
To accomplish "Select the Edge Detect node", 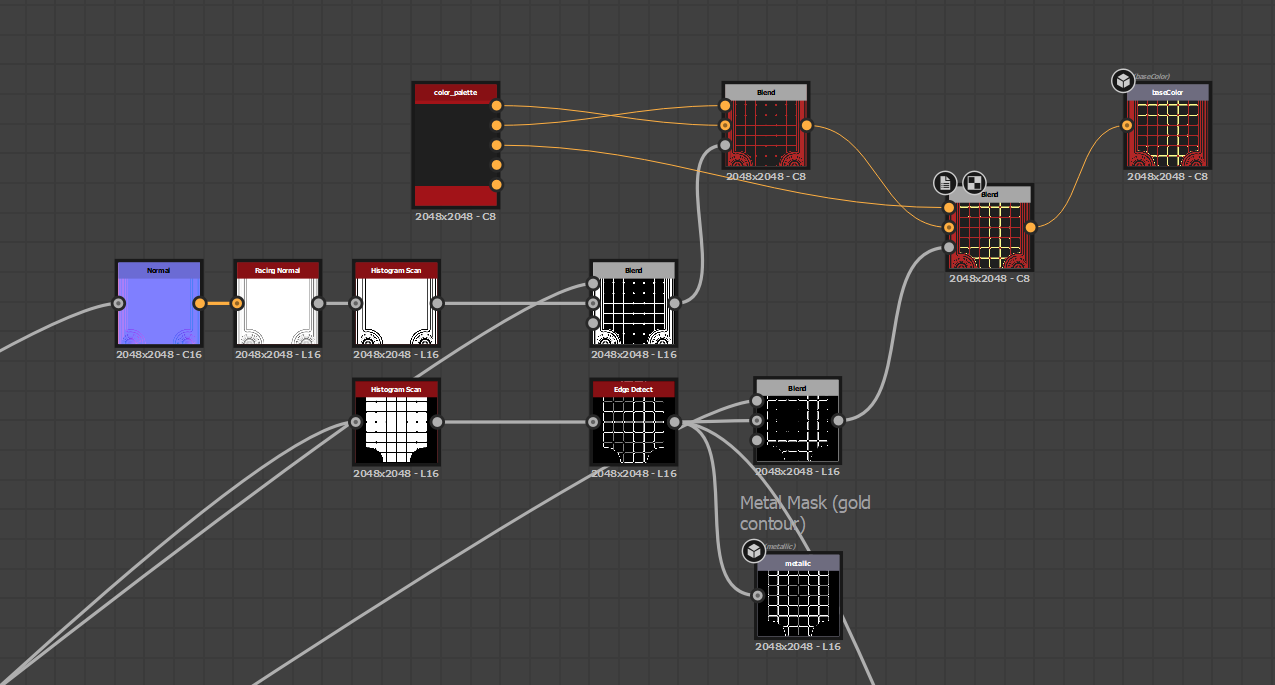I will point(633,428).
